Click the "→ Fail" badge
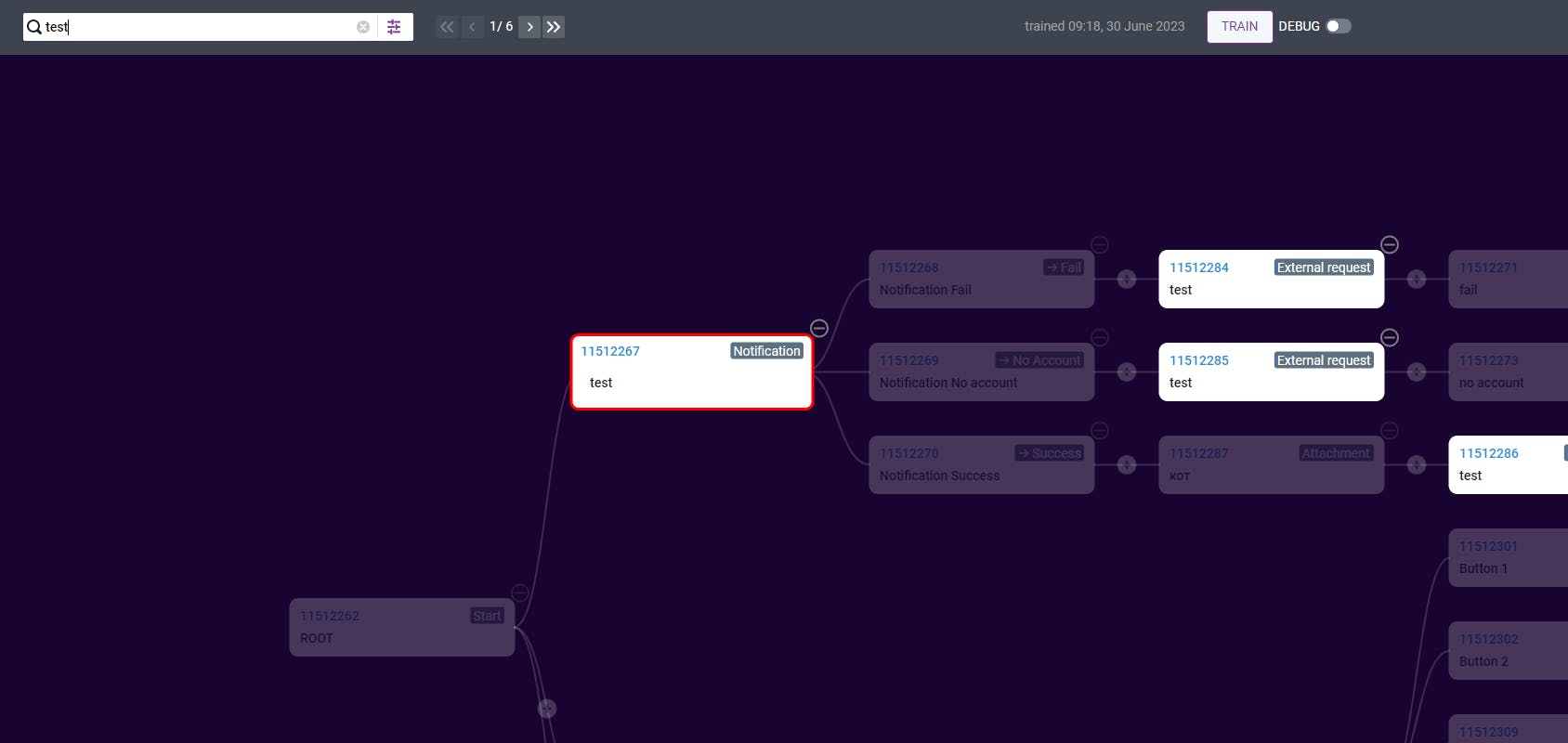The height and width of the screenshot is (743, 1568). pos(1064,267)
